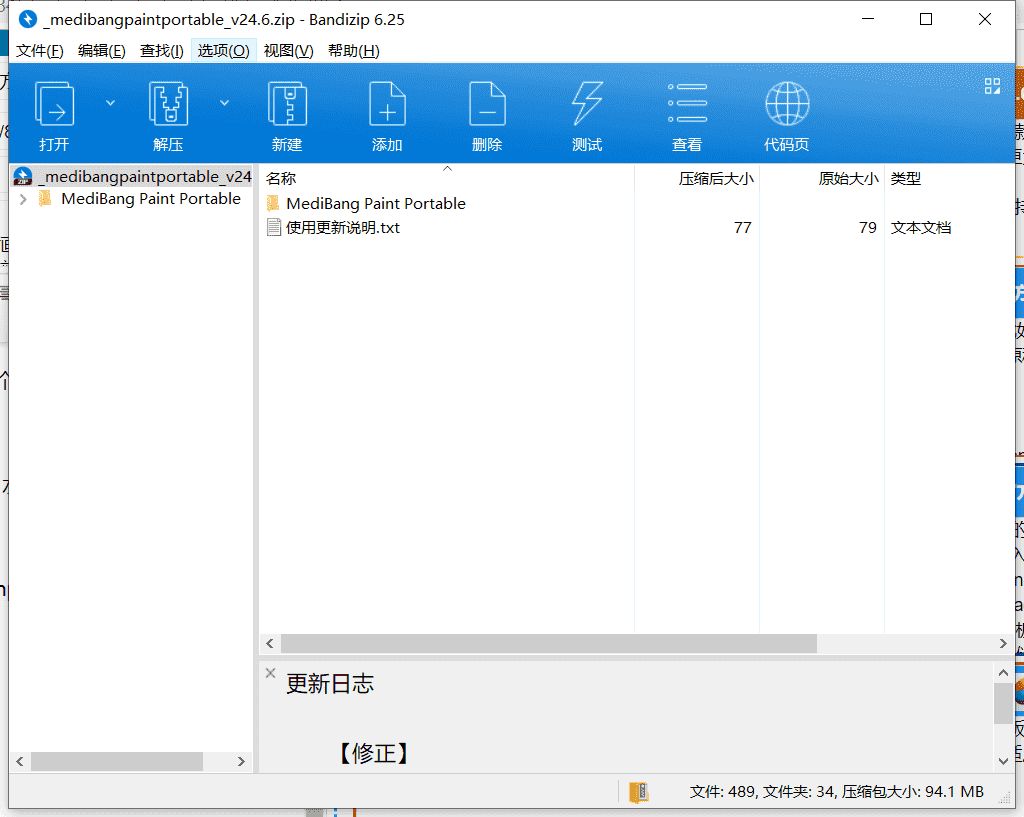The width and height of the screenshot is (1024, 817).
Task: Click the Open (打开) toolbar icon
Action: point(54,104)
